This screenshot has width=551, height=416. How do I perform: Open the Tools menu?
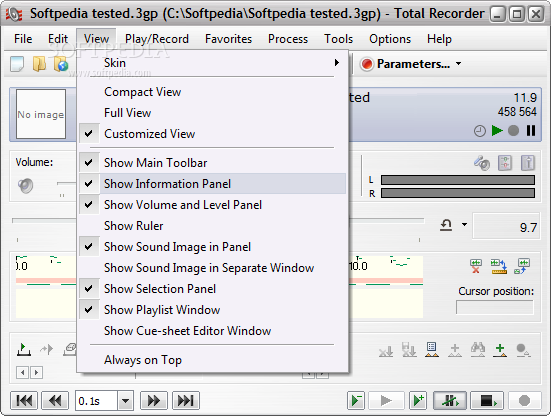pos(338,39)
